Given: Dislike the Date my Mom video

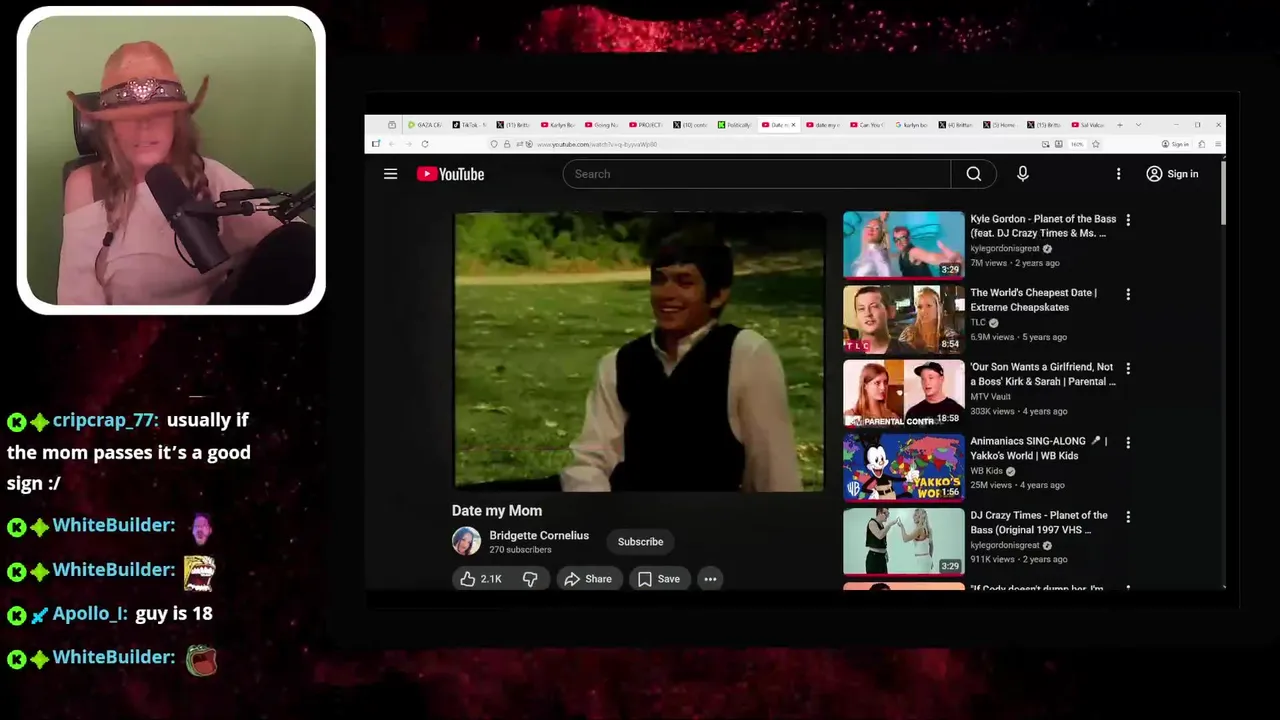Looking at the screenshot, I should [x=531, y=579].
